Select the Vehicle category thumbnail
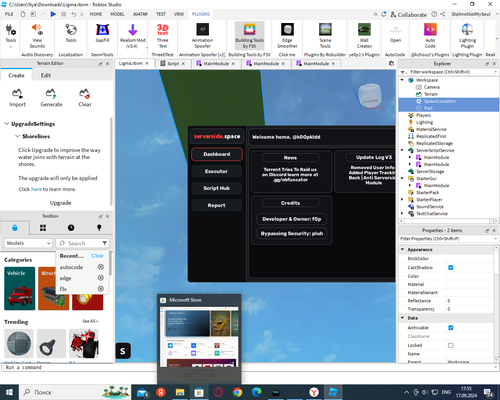The width and height of the screenshot is (500, 400). [x=19, y=288]
